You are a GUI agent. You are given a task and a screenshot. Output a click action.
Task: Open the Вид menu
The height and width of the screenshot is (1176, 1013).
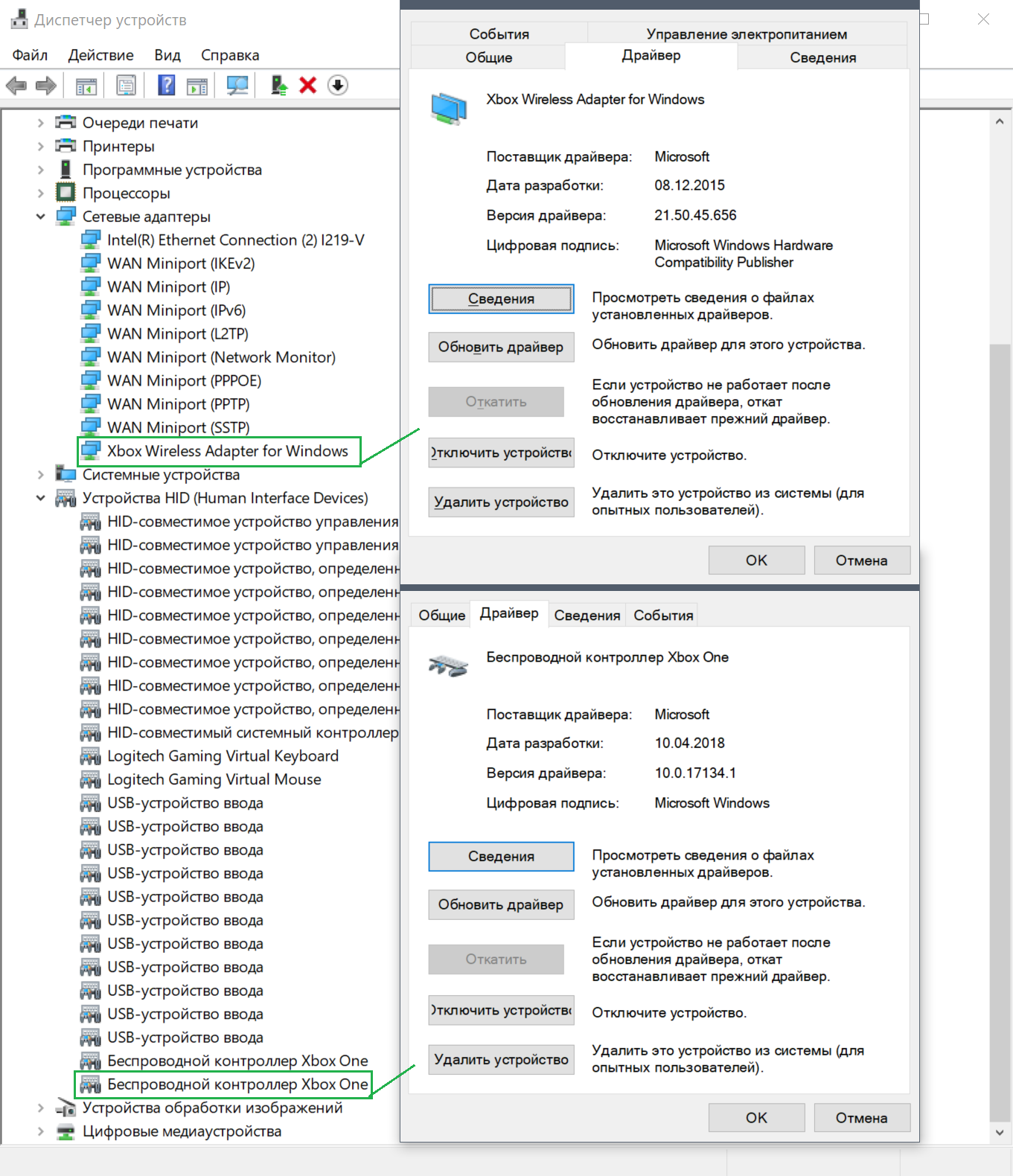point(167,55)
